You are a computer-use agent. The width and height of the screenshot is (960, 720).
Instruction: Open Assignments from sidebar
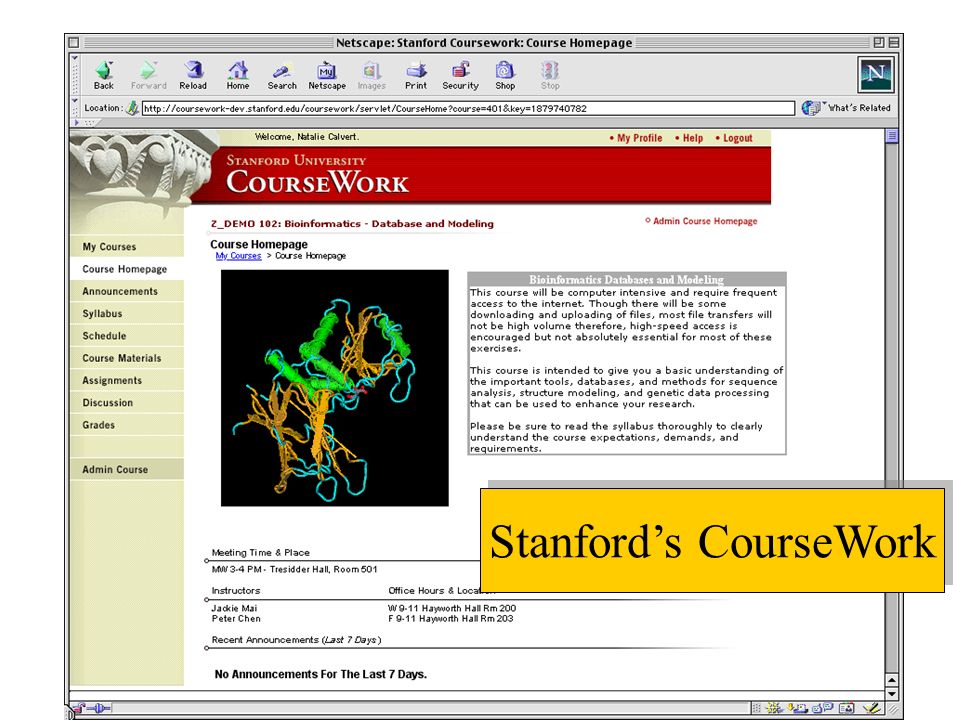tap(127, 380)
